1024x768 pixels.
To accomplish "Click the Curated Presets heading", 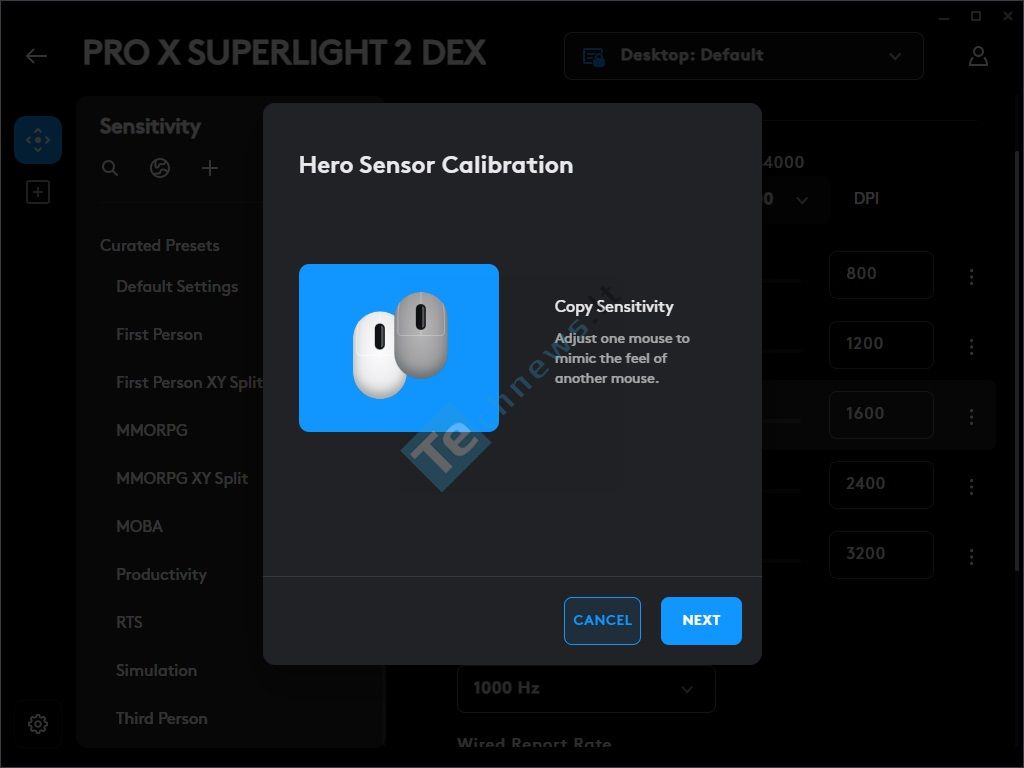I will (159, 246).
